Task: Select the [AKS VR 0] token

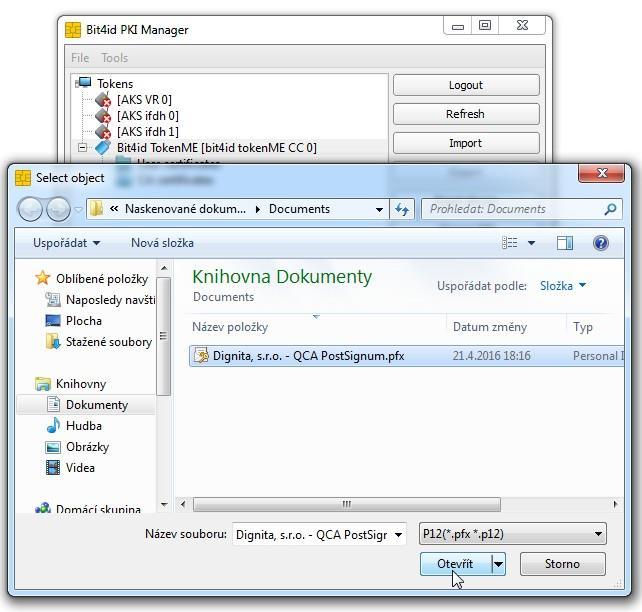Action: (x=144, y=99)
